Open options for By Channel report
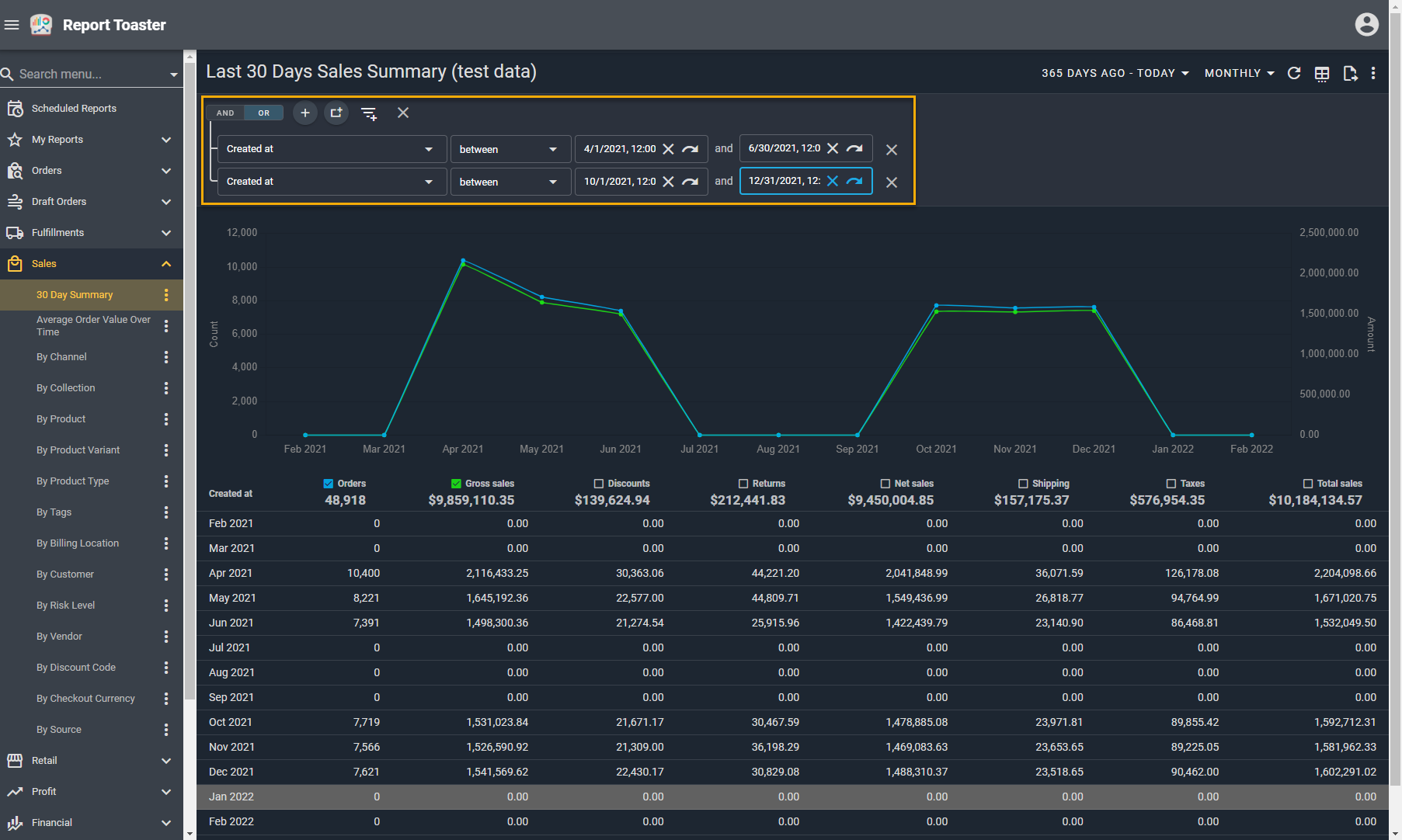This screenshot has height=840, width=1402. 166,357
